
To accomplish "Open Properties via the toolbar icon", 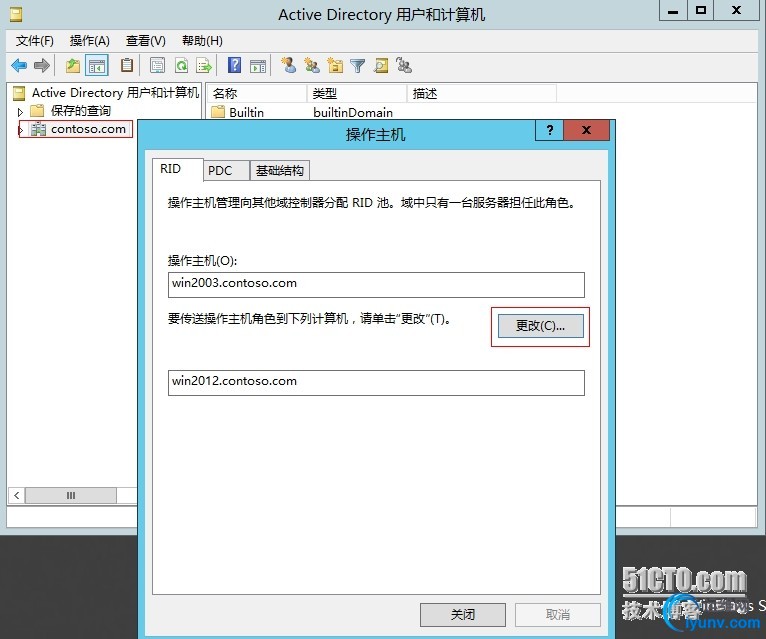I will [x=157, y=65].
